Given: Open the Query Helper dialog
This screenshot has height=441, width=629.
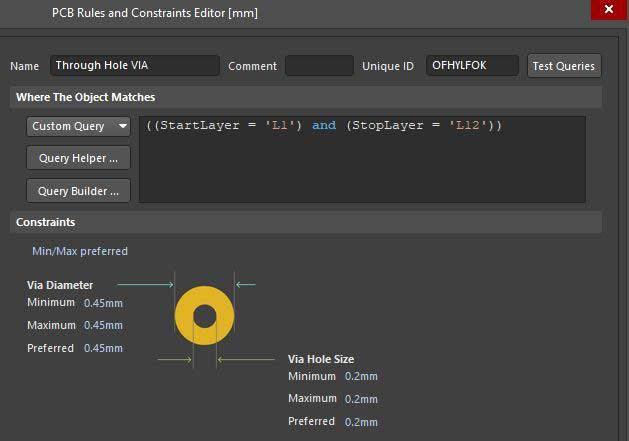Looking at the screenshot, I should [78, 158].
